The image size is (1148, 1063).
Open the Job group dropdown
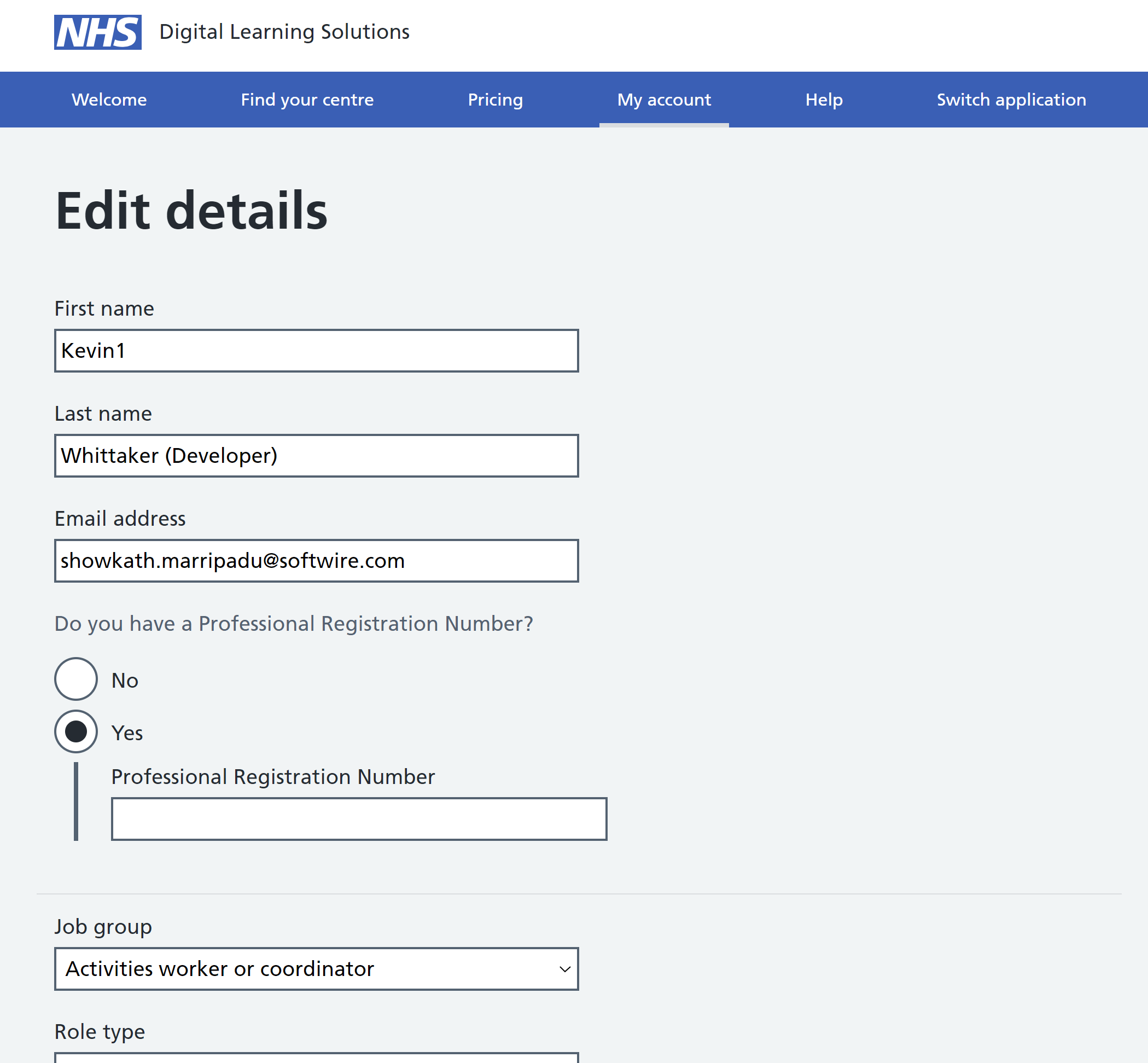pos(316,969)
